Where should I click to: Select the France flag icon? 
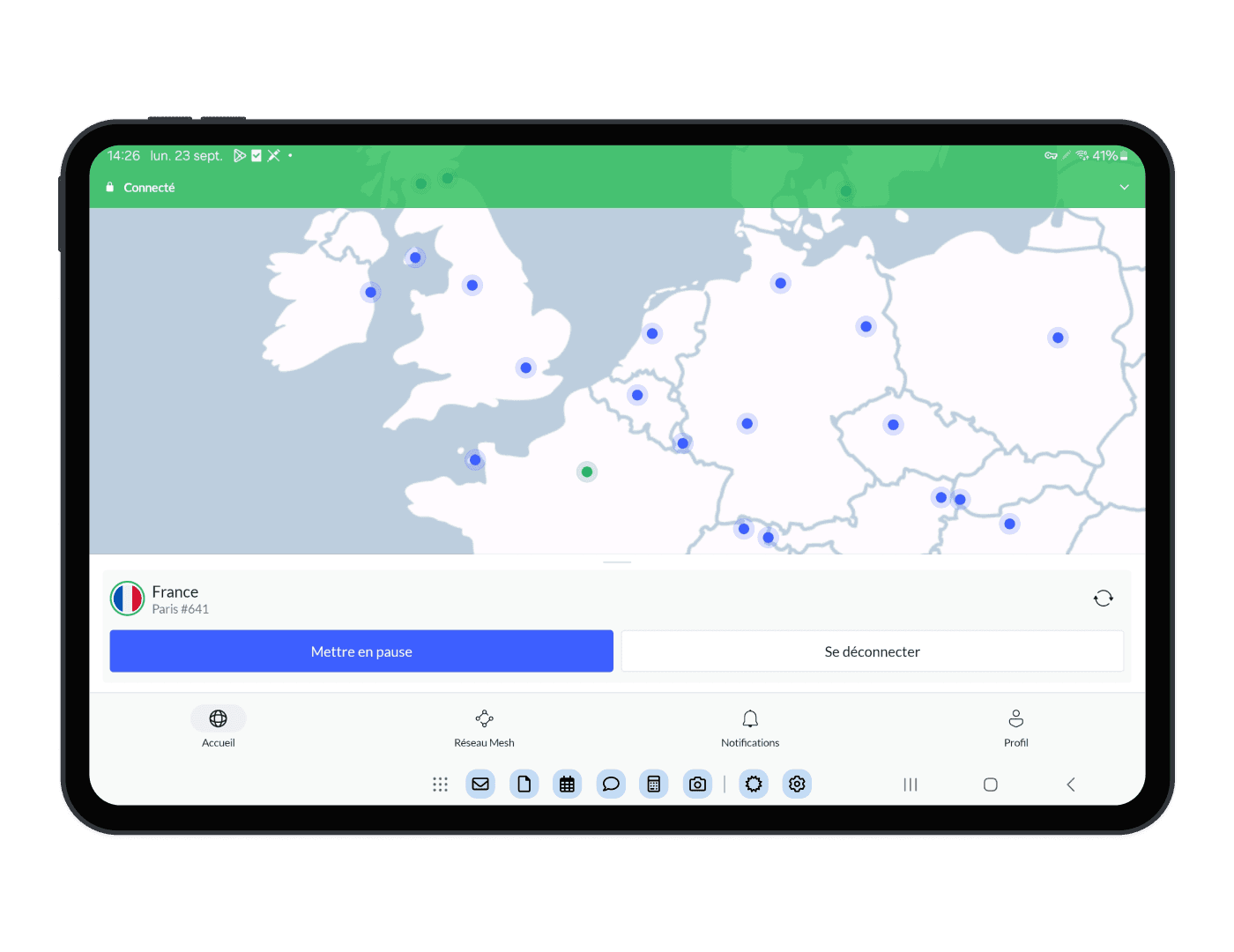(128, 599)
